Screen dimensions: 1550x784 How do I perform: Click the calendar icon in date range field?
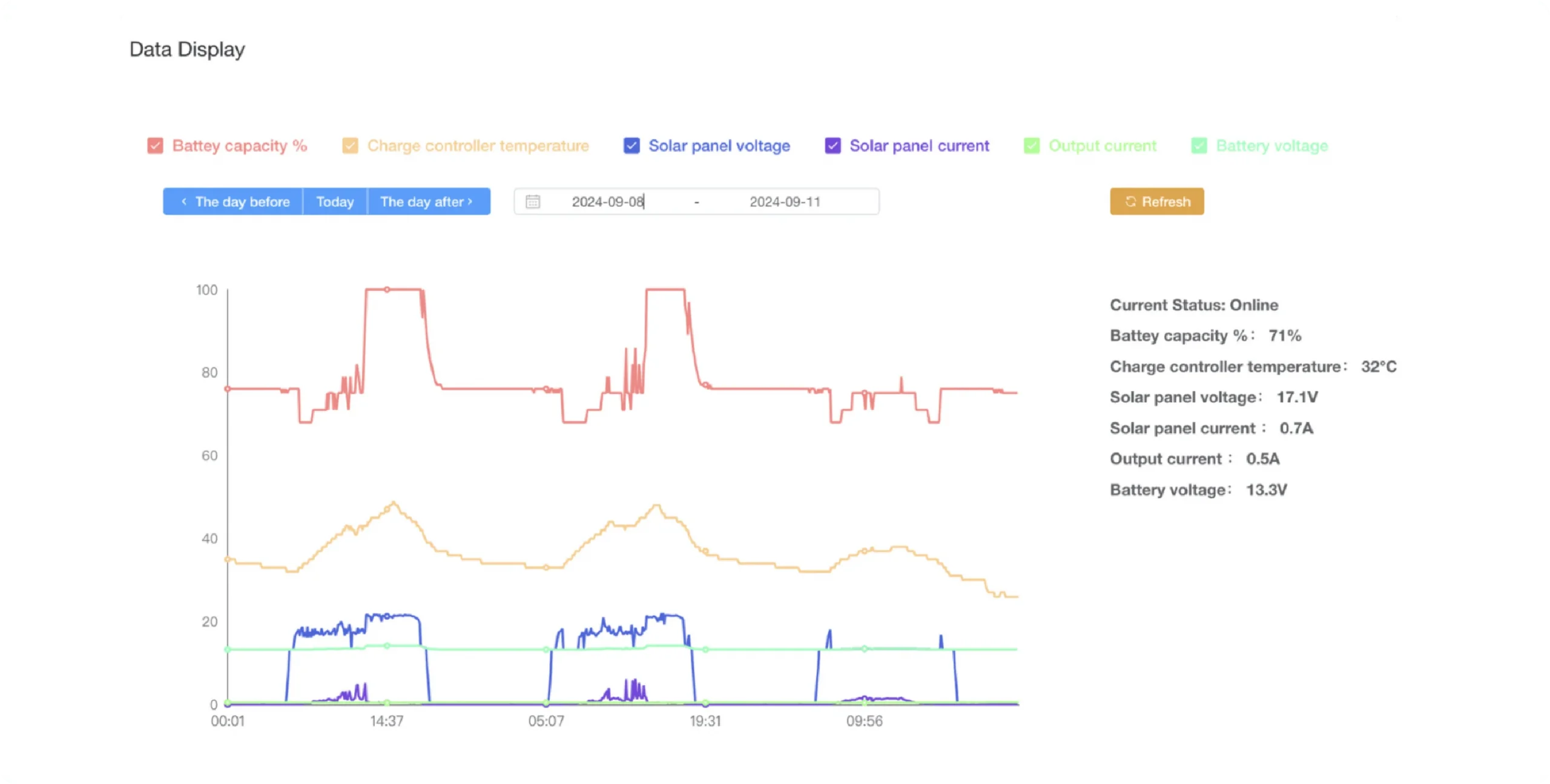(532, 202)
